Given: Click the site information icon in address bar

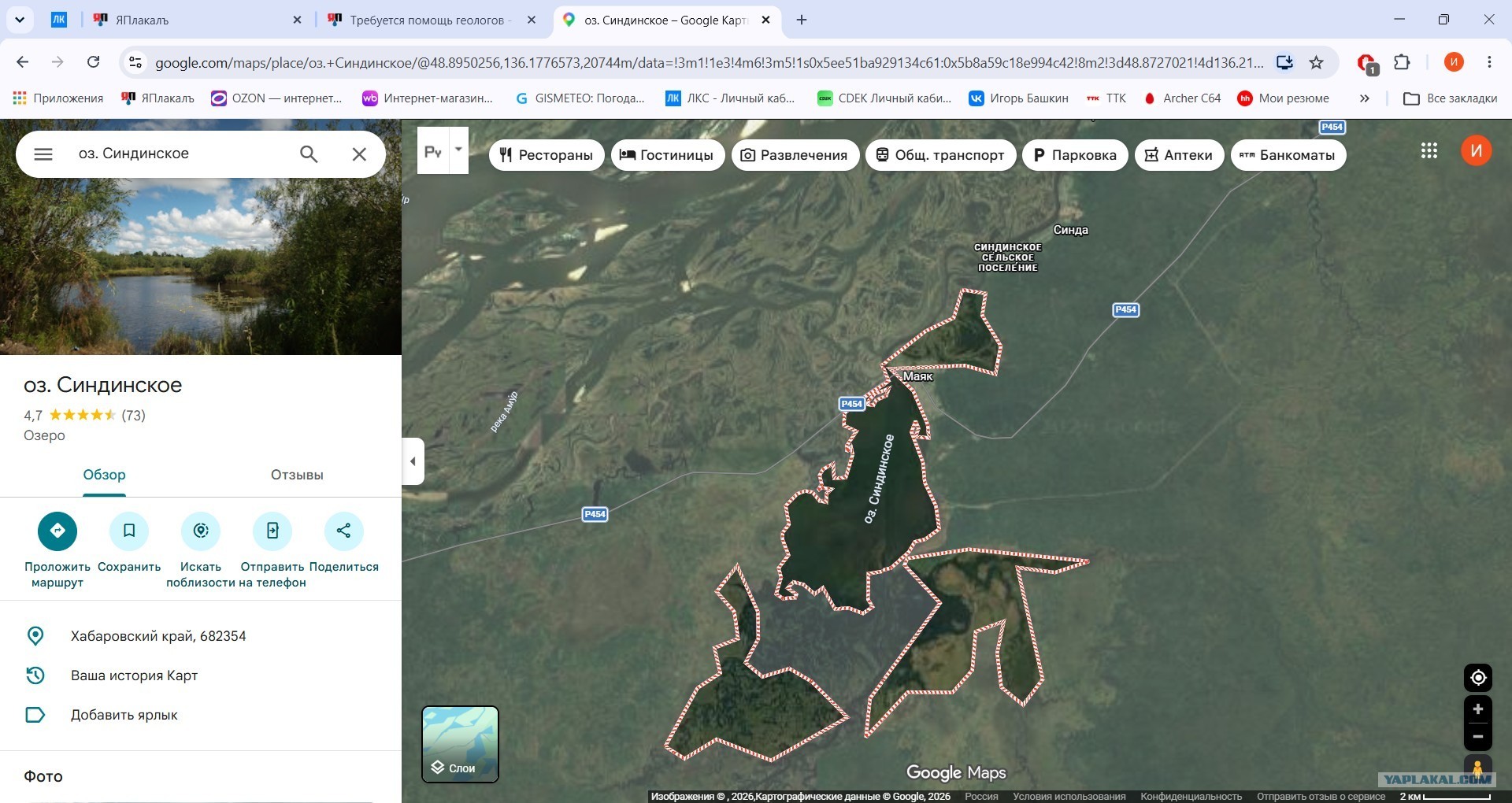Looking at the screenshot, I should click(x=135, y=62).
